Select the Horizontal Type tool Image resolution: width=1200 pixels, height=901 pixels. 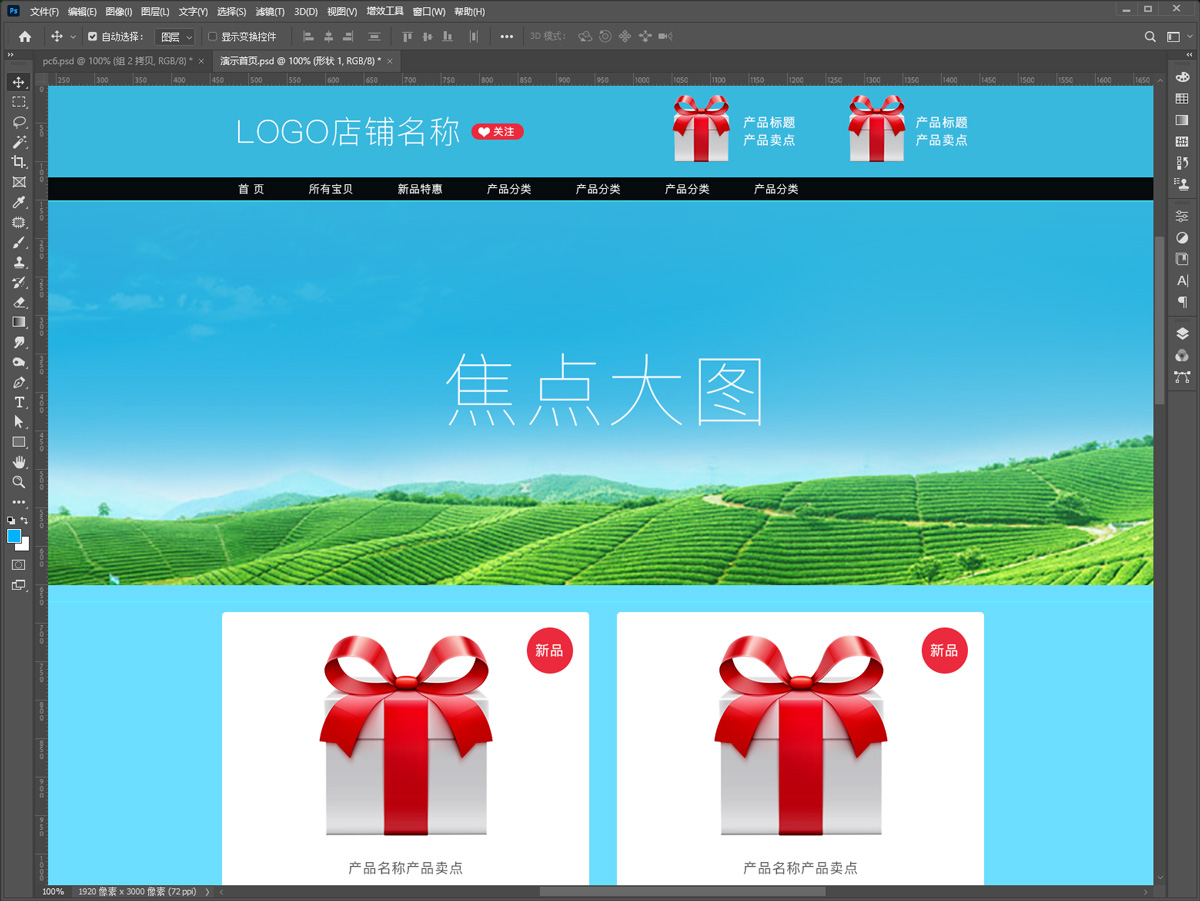tap(18, 402)
